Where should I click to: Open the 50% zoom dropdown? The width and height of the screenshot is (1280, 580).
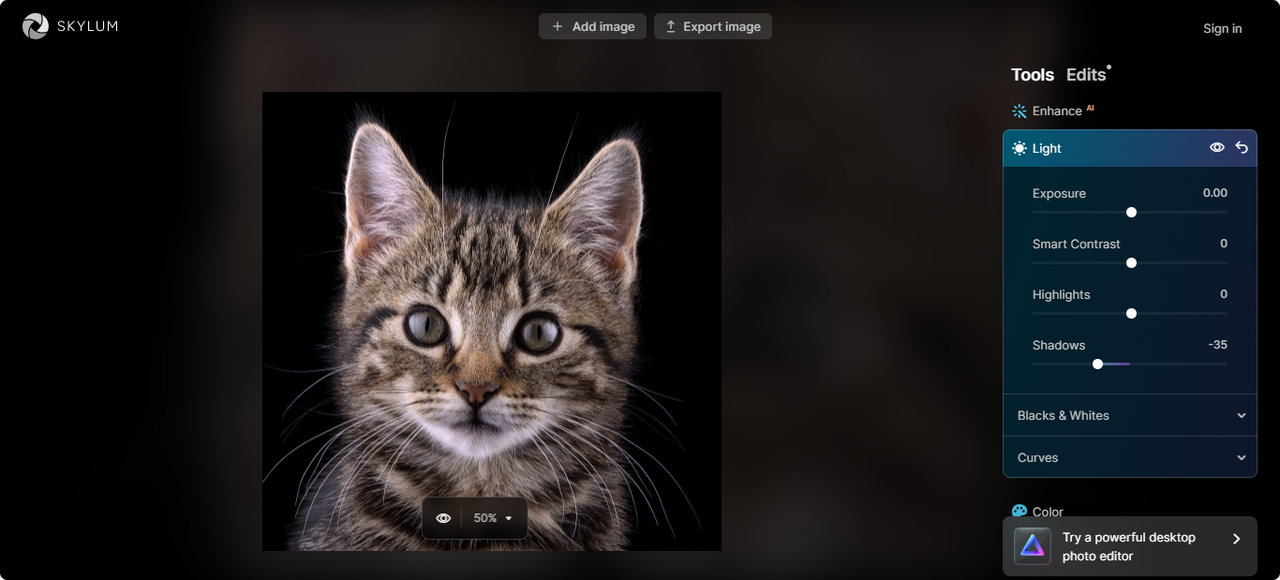494,518
